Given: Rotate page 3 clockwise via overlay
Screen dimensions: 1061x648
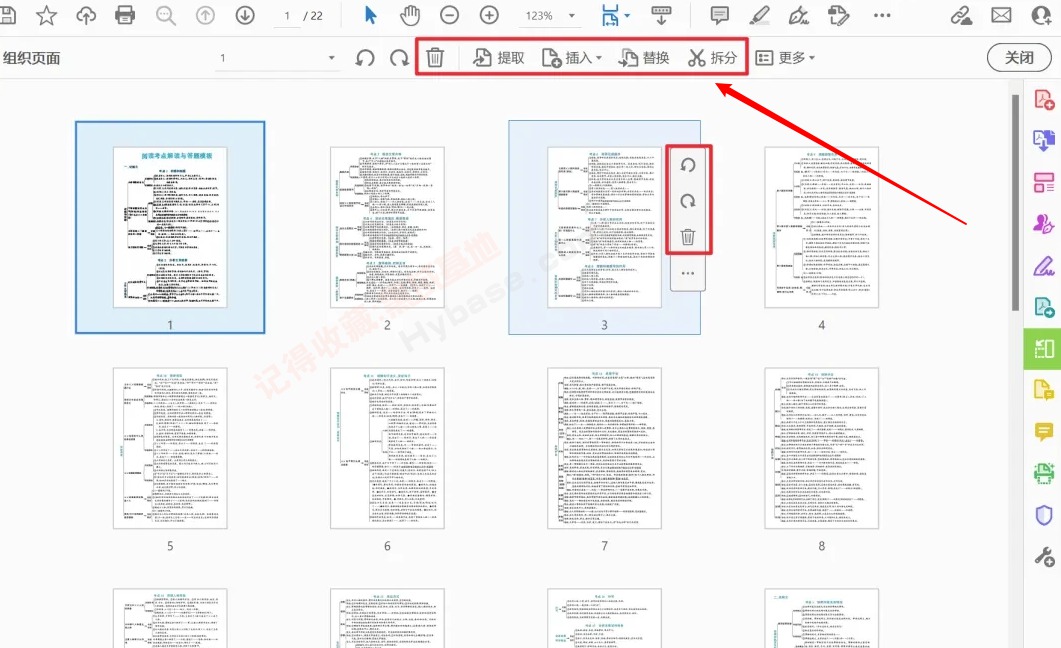Looking at the screenshot, I should (x=687, y=201).
